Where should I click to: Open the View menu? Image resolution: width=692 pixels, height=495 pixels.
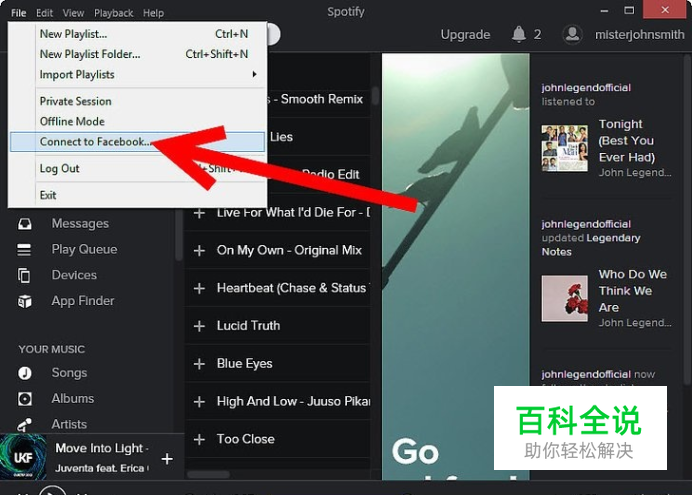click(x=73, y=13)
